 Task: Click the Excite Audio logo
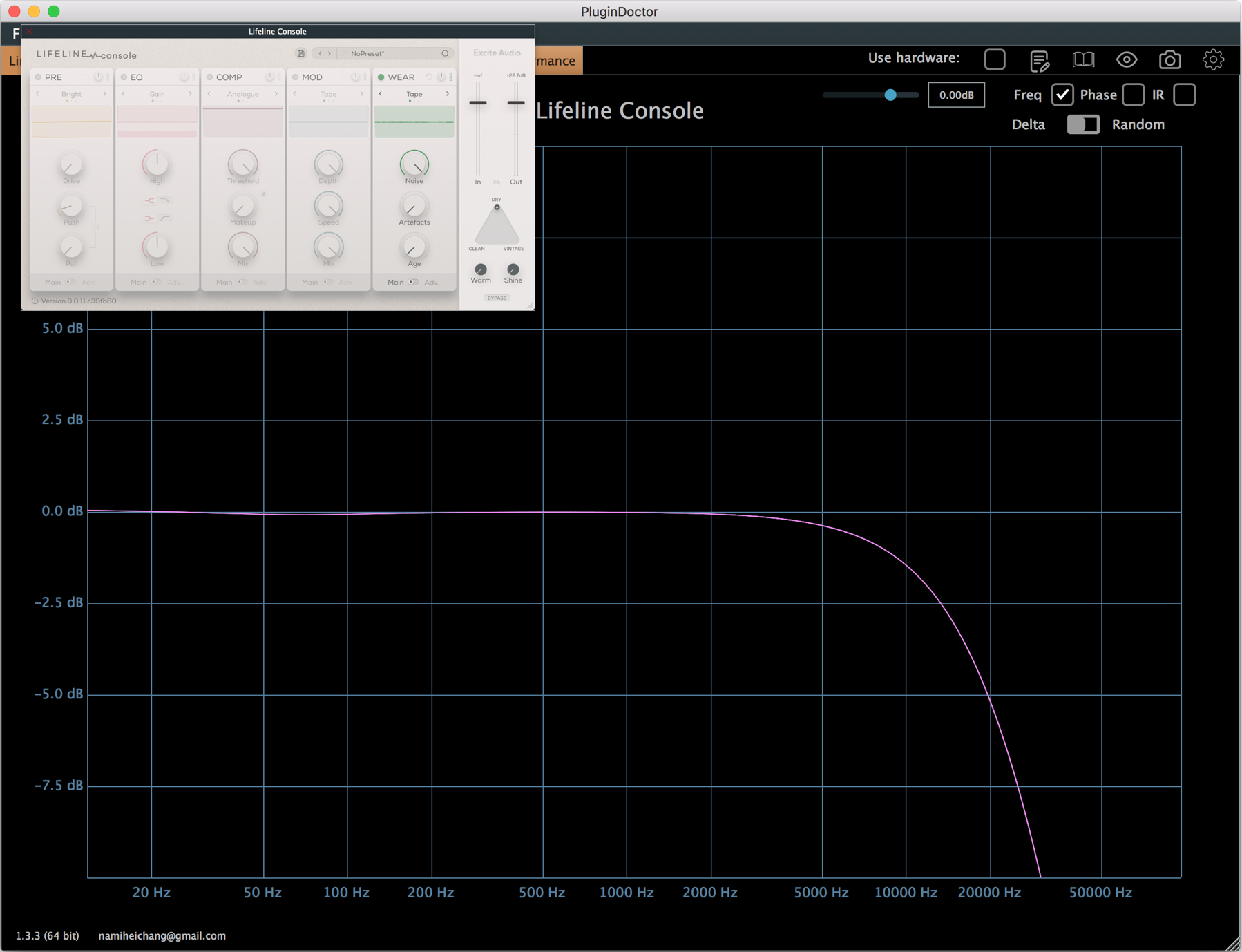[x=497, y=53]
